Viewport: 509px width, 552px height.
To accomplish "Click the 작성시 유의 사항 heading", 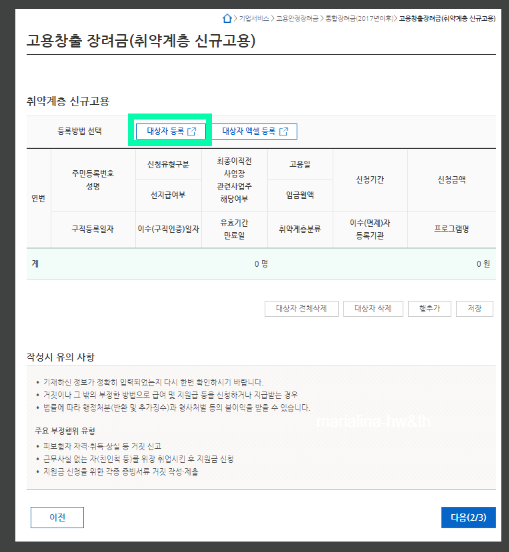I will click(x=61, y=357).
